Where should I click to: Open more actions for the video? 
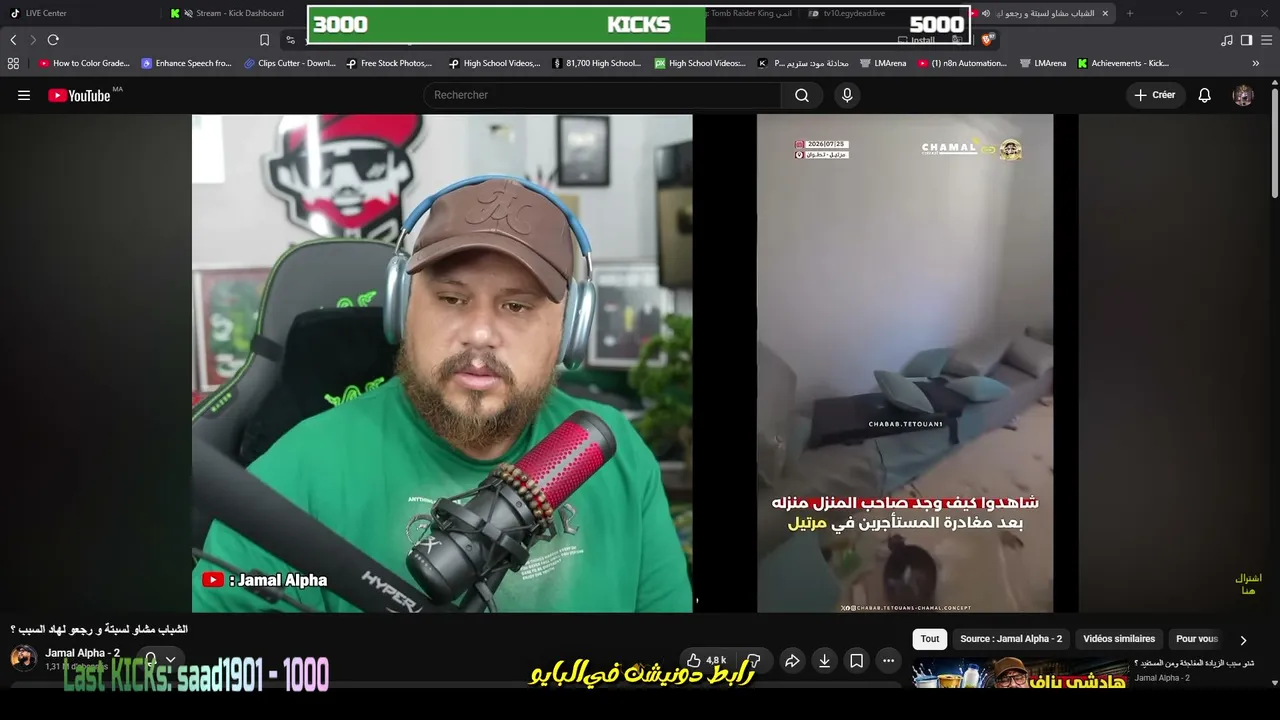[x=888, y=660]
